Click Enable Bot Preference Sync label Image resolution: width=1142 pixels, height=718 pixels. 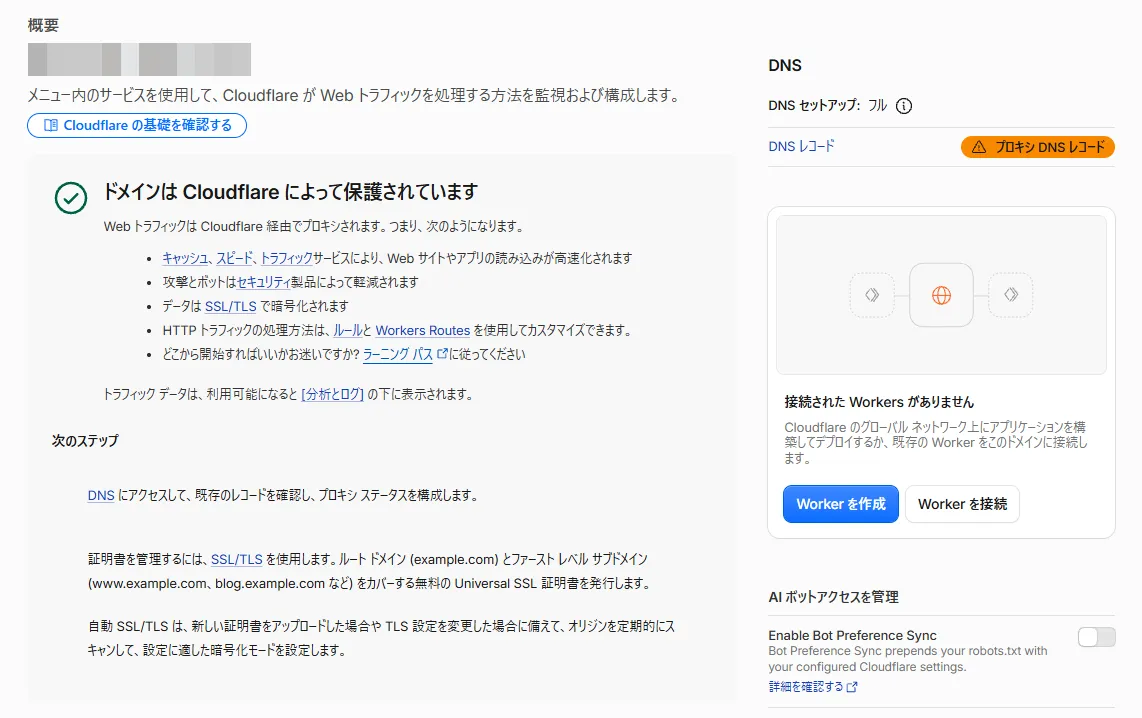point(852,635)
